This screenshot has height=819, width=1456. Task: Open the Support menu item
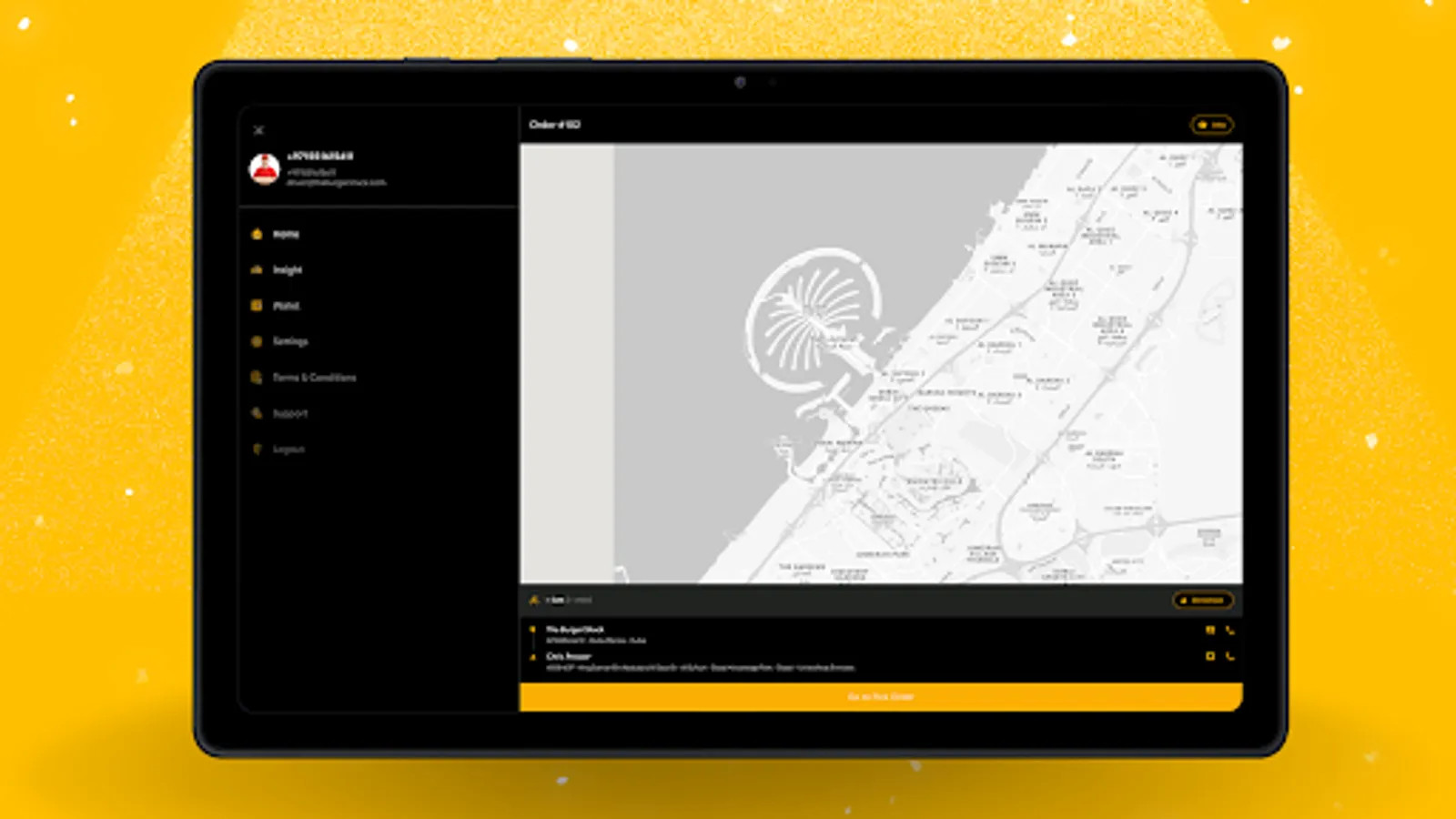click(290, 413)
